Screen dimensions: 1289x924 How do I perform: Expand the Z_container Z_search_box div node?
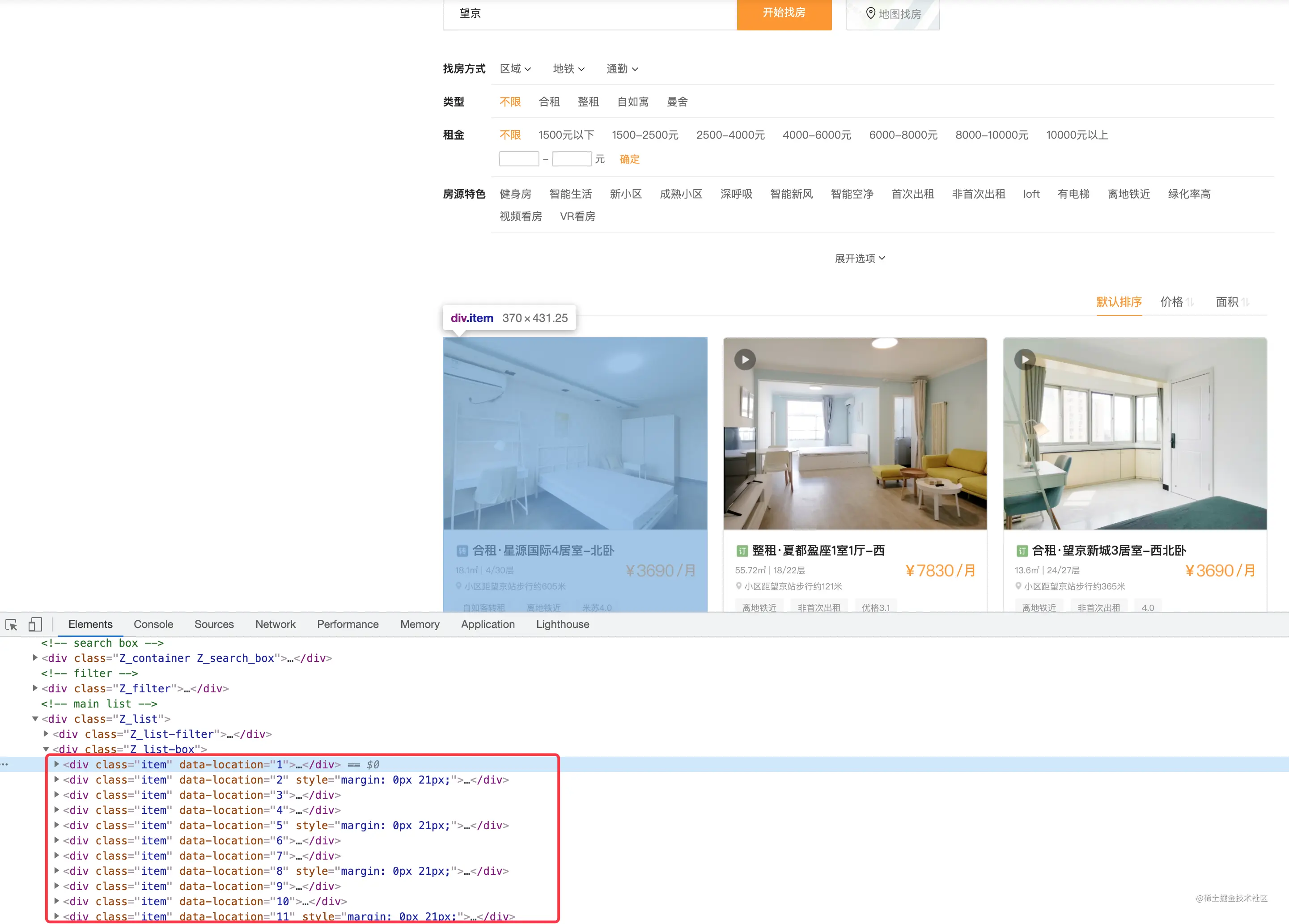point(35,658)
